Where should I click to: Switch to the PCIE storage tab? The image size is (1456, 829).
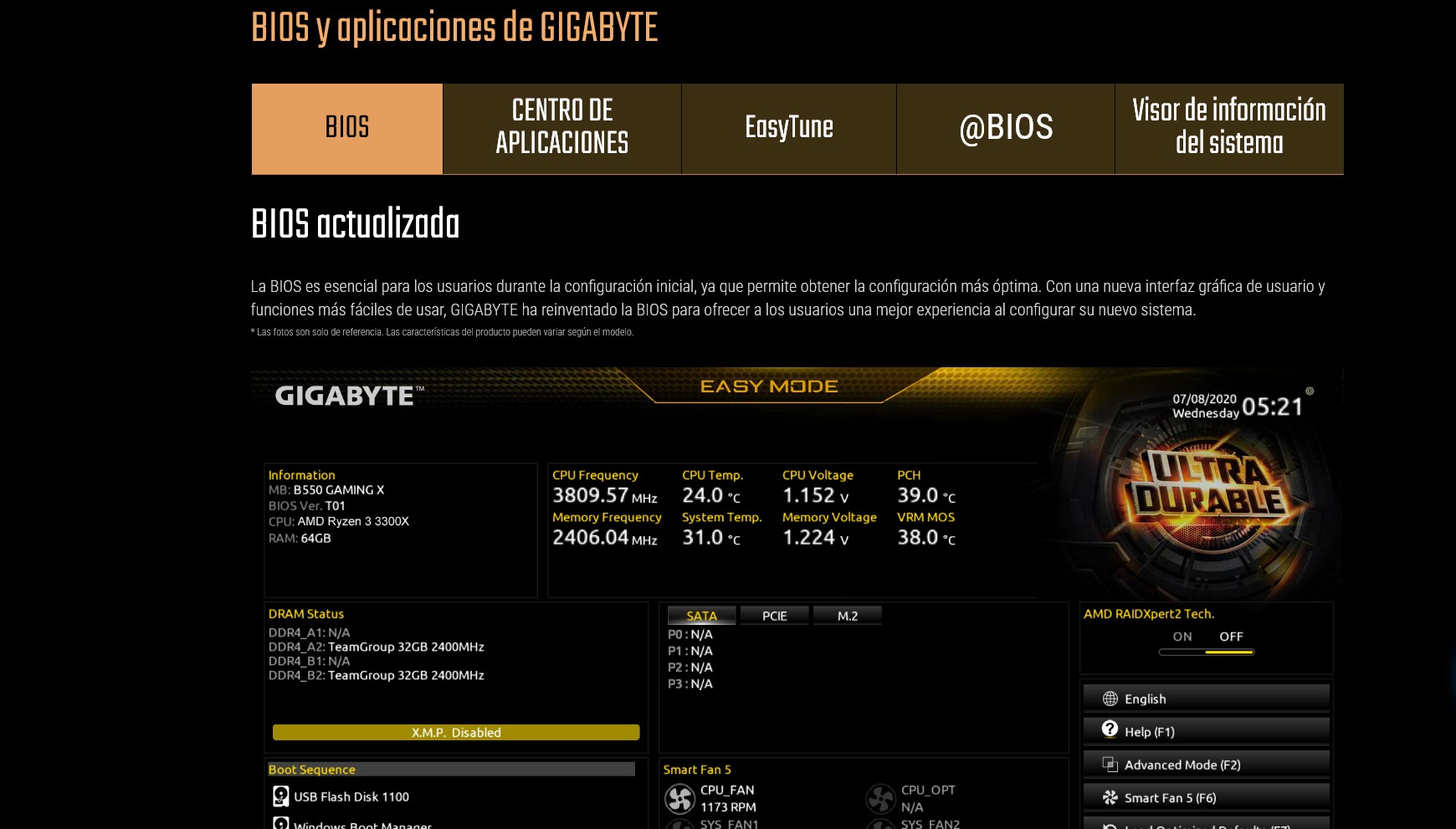coord(775,616)
